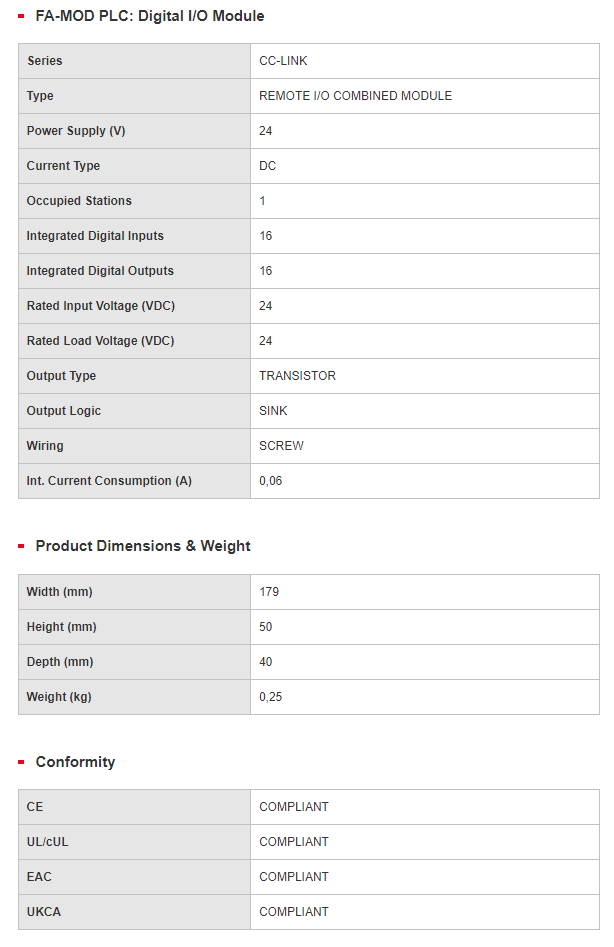This screenshot has height=947, width=614.
Task: Select the COMPLIANT value in UKCA row
Action: click(294, 913)
